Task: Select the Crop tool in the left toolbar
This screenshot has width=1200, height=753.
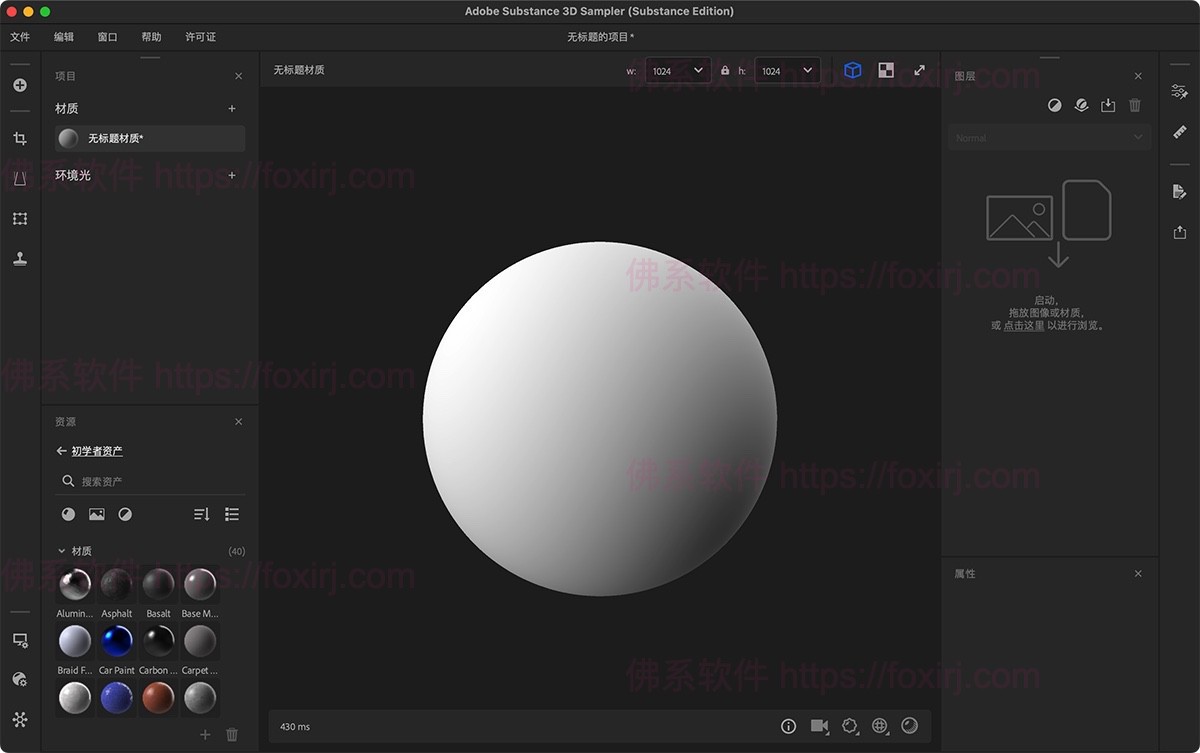Action: [x=20, y=138]
